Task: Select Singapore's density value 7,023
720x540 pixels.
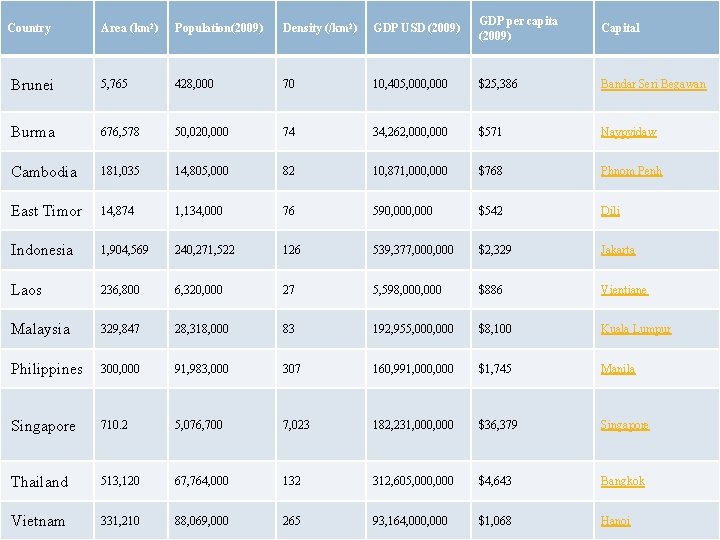Action: [296, 425]
